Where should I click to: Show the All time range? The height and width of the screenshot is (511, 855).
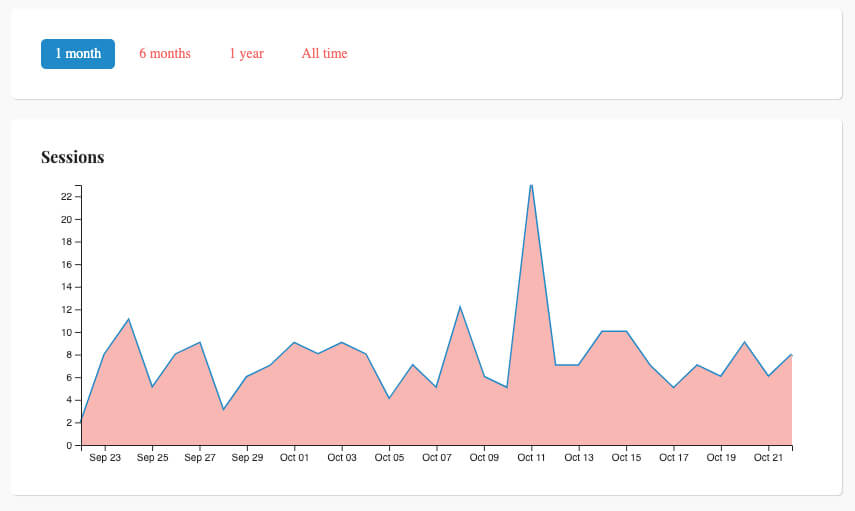pyautogui.click(x=324, y=54)
